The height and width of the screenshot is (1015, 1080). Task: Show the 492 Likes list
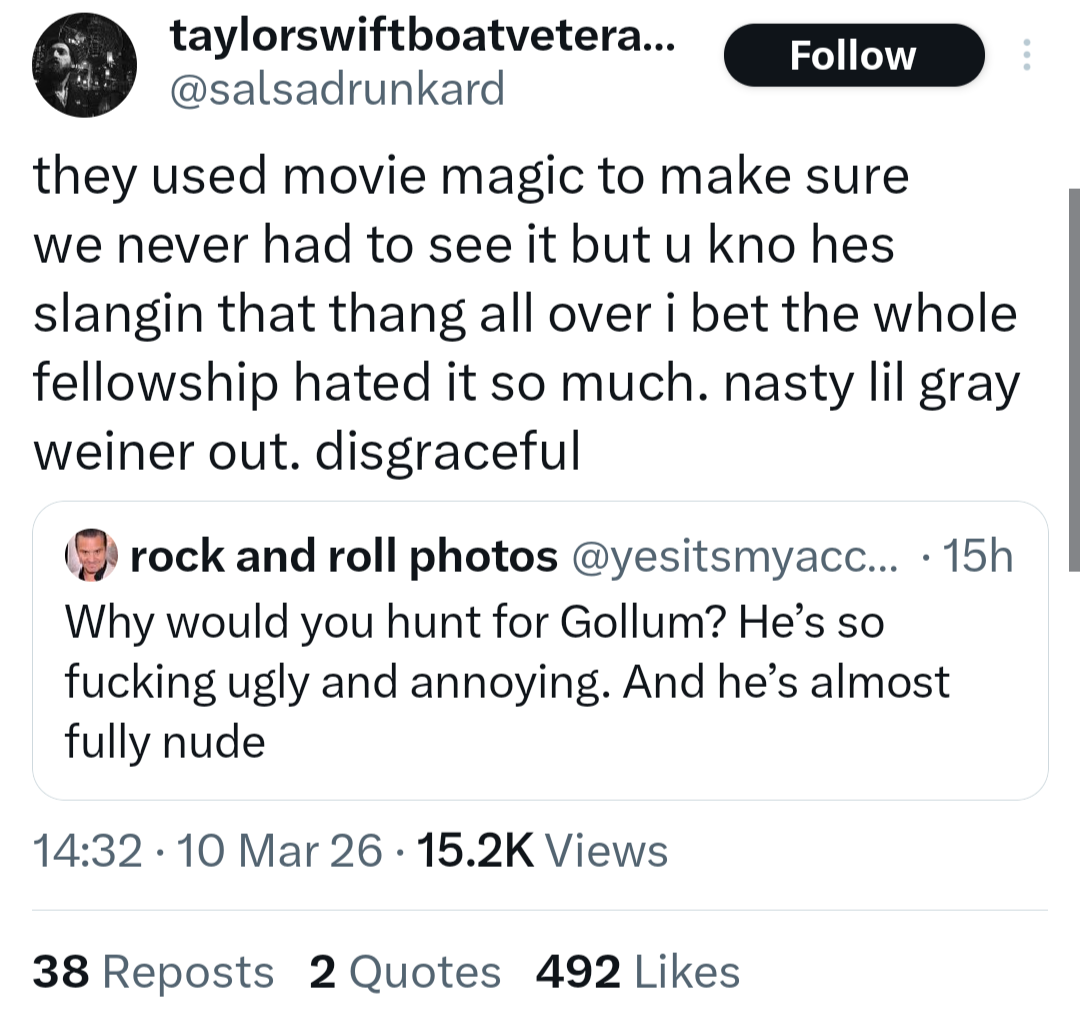click(638, 972)
